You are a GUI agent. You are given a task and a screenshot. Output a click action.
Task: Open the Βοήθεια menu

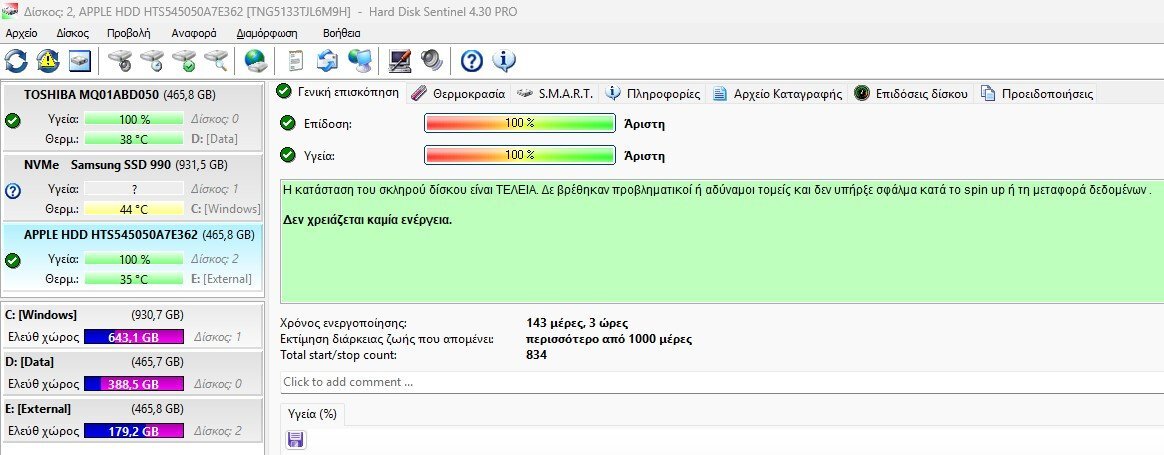click(x=341, y=33)
